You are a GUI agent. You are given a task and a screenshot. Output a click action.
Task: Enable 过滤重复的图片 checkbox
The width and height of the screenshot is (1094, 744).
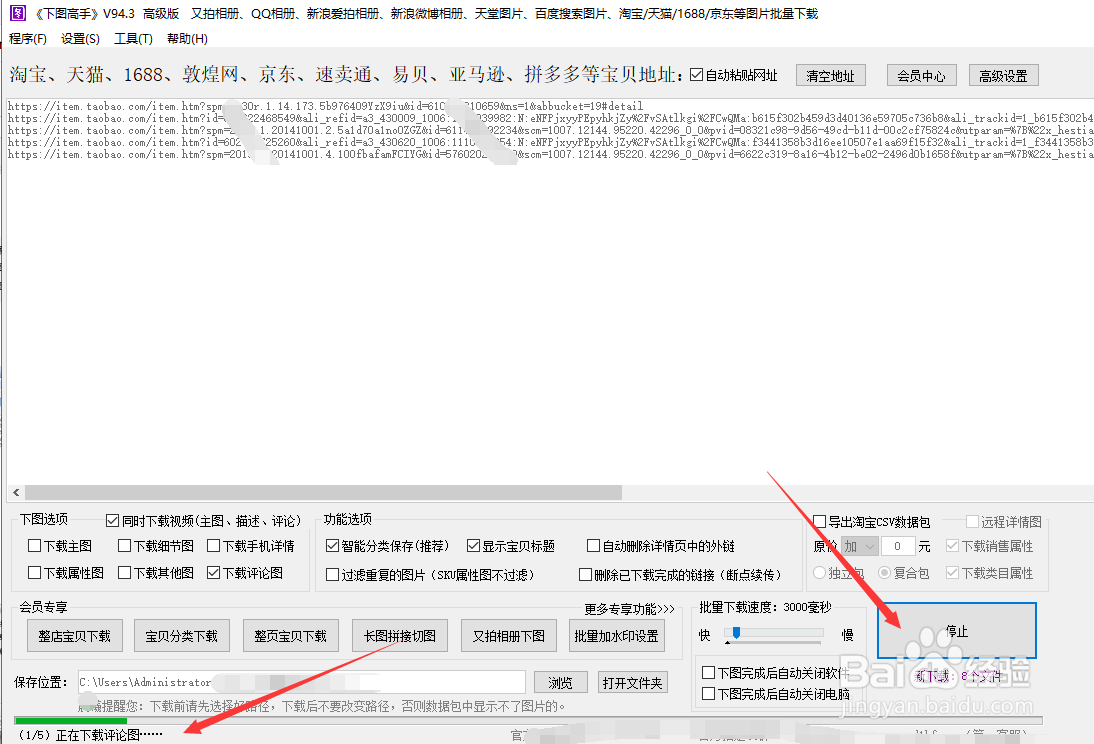(x=332, y=575)
